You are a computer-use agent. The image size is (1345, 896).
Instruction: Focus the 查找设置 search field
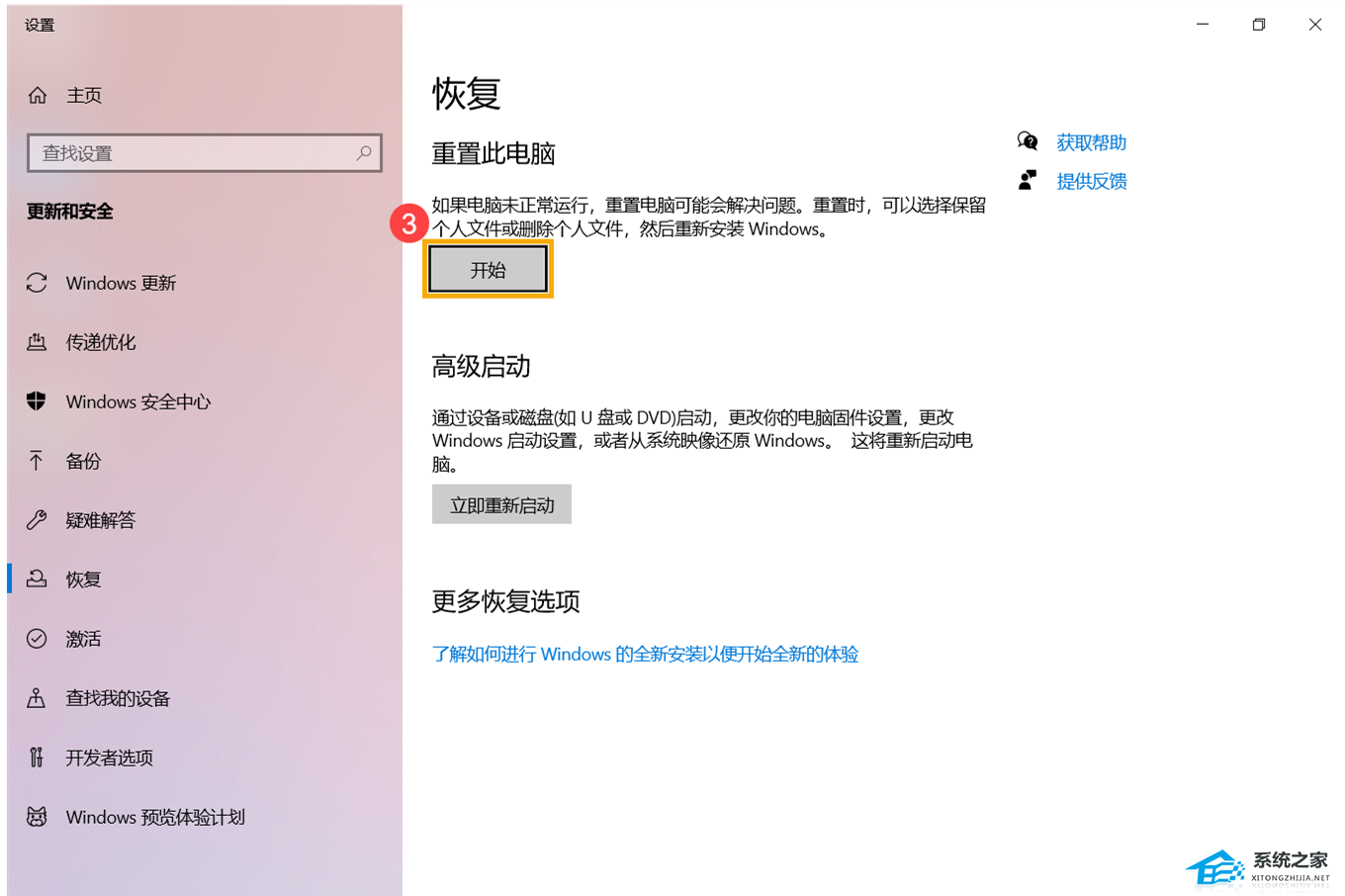(205, 153)
